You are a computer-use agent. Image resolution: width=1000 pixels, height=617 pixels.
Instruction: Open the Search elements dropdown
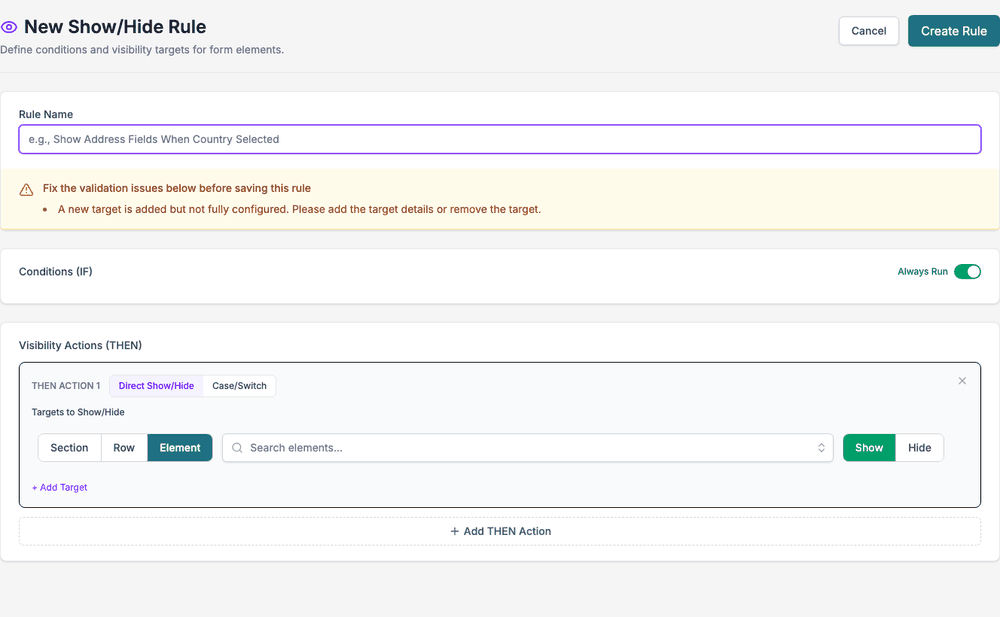click(527, 448)
